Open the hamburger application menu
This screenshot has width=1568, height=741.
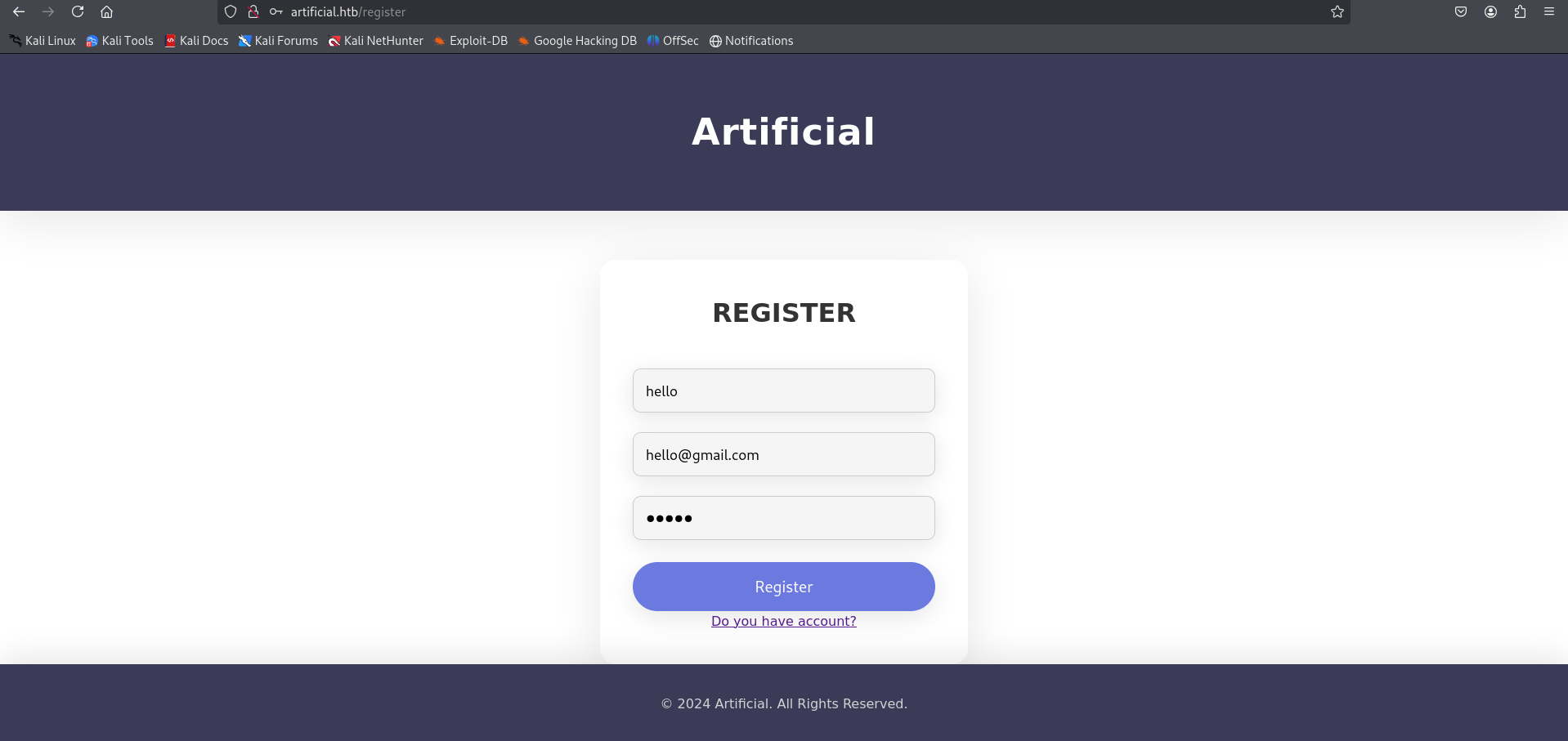[x=1549, y=12]
